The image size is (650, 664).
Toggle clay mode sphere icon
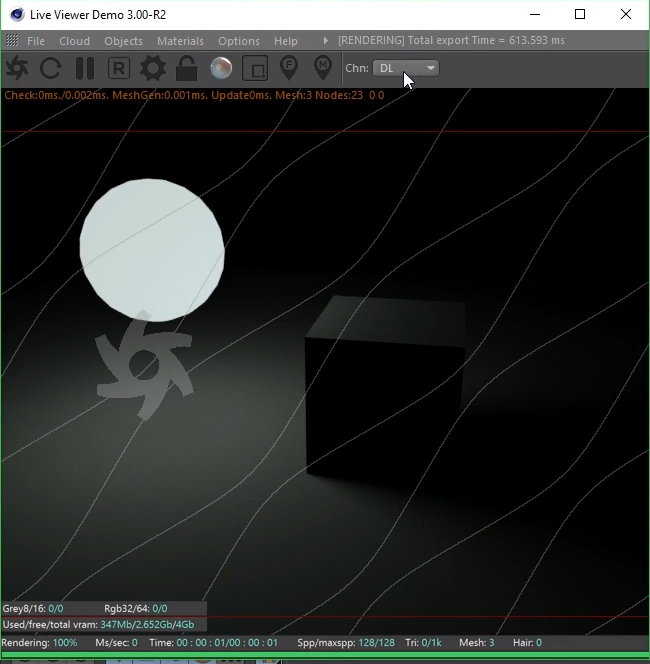[221, 68]
